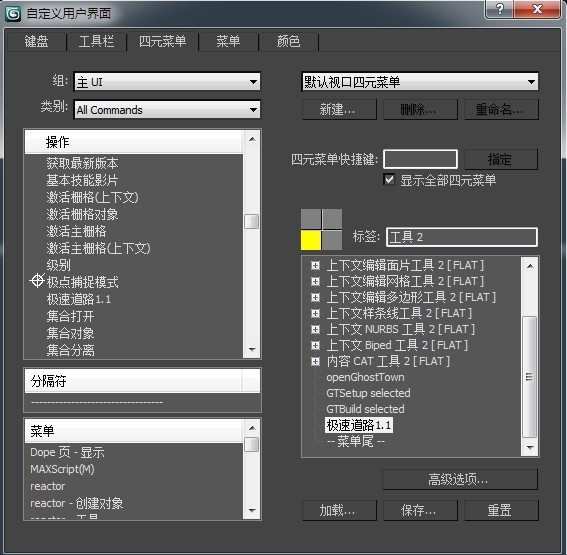Select the top-right gray quad square
Viewport: 567px width, 555px height.
[332, 219]
